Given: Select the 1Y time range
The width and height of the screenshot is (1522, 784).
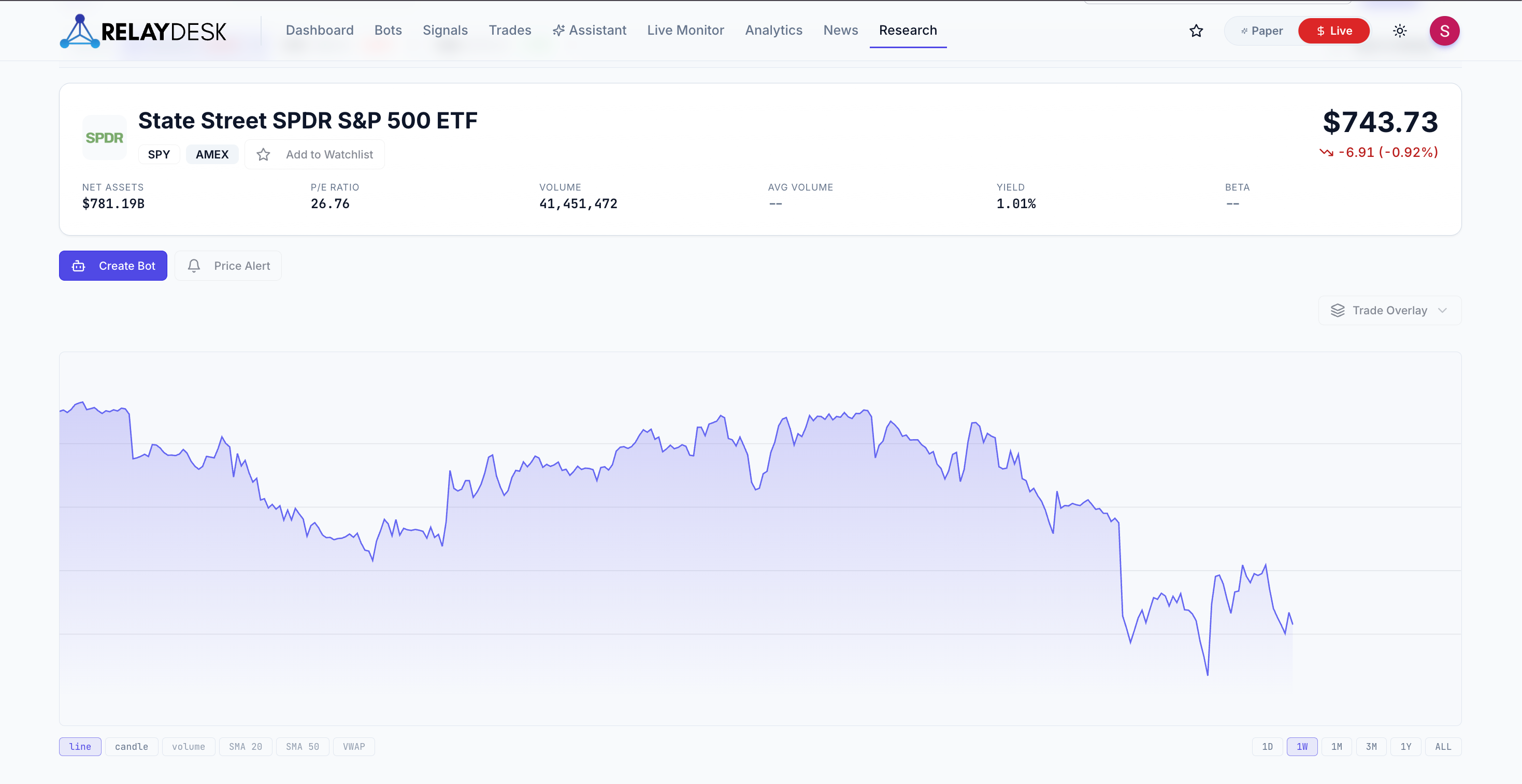Looking at the screenshot, I should tap(1406, 746).
